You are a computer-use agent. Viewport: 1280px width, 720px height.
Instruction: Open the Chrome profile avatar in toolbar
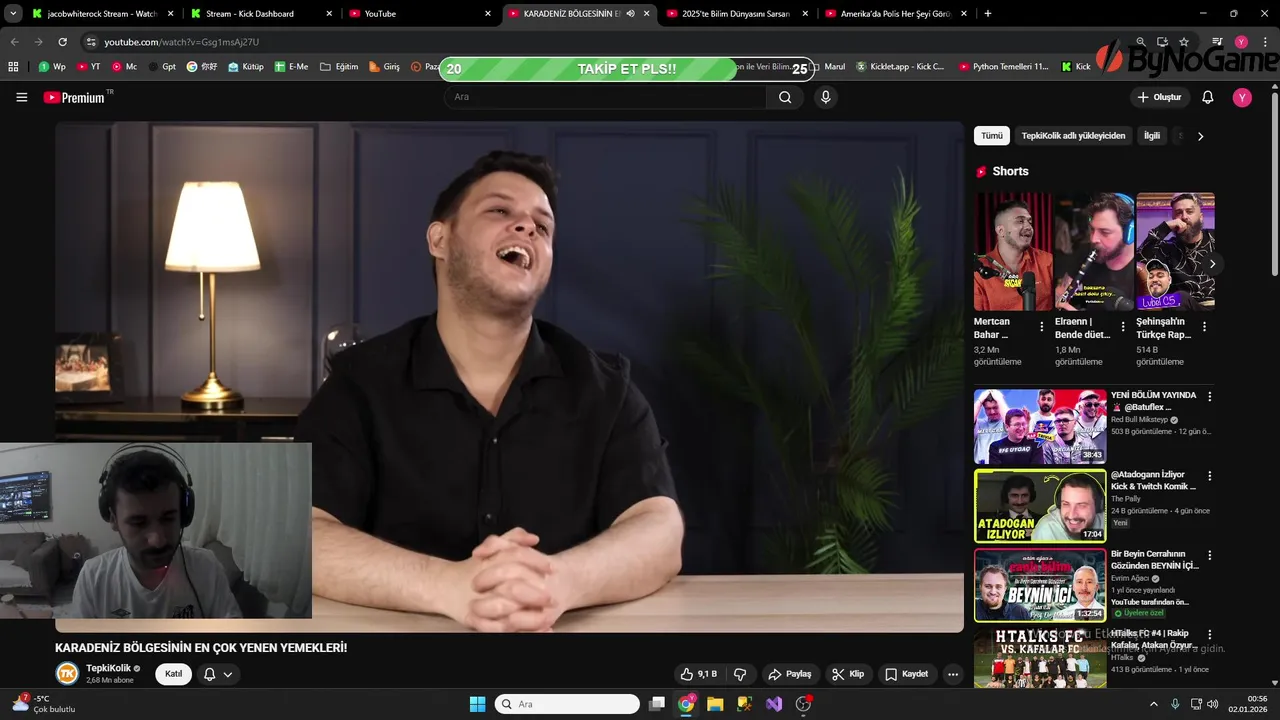[x=1241, y=42]
